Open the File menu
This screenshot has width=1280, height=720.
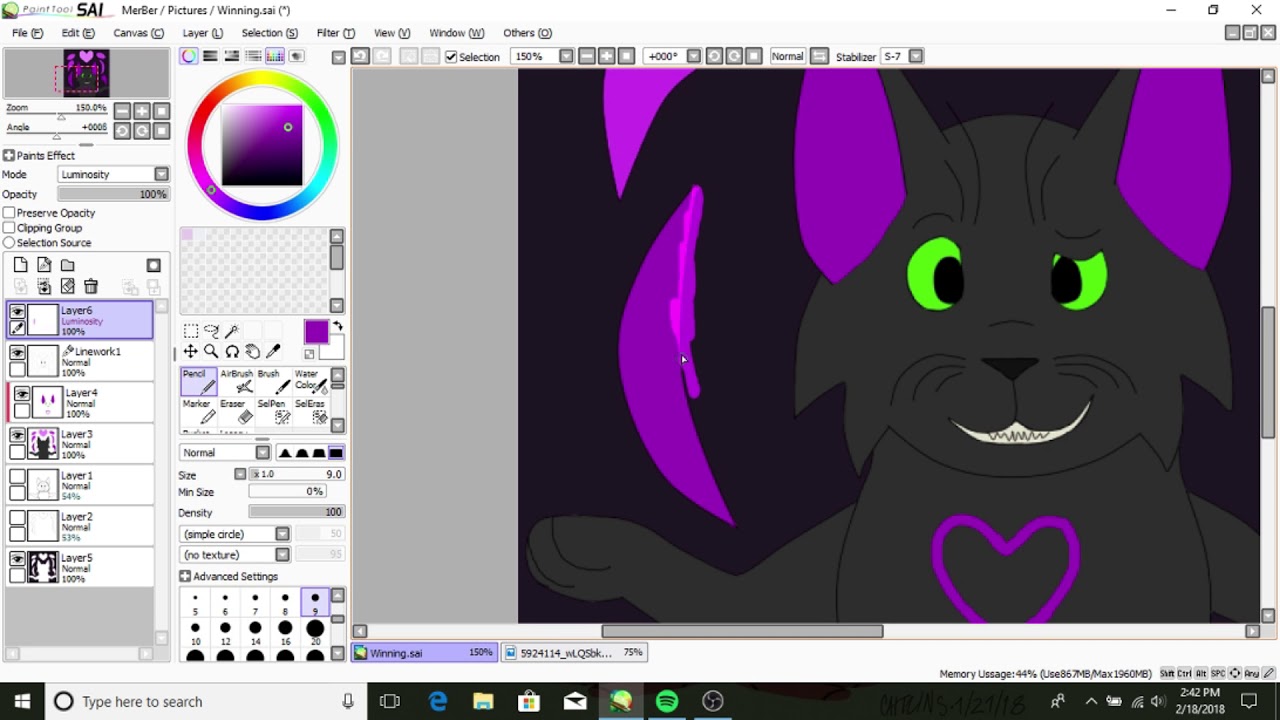[27, 33]
